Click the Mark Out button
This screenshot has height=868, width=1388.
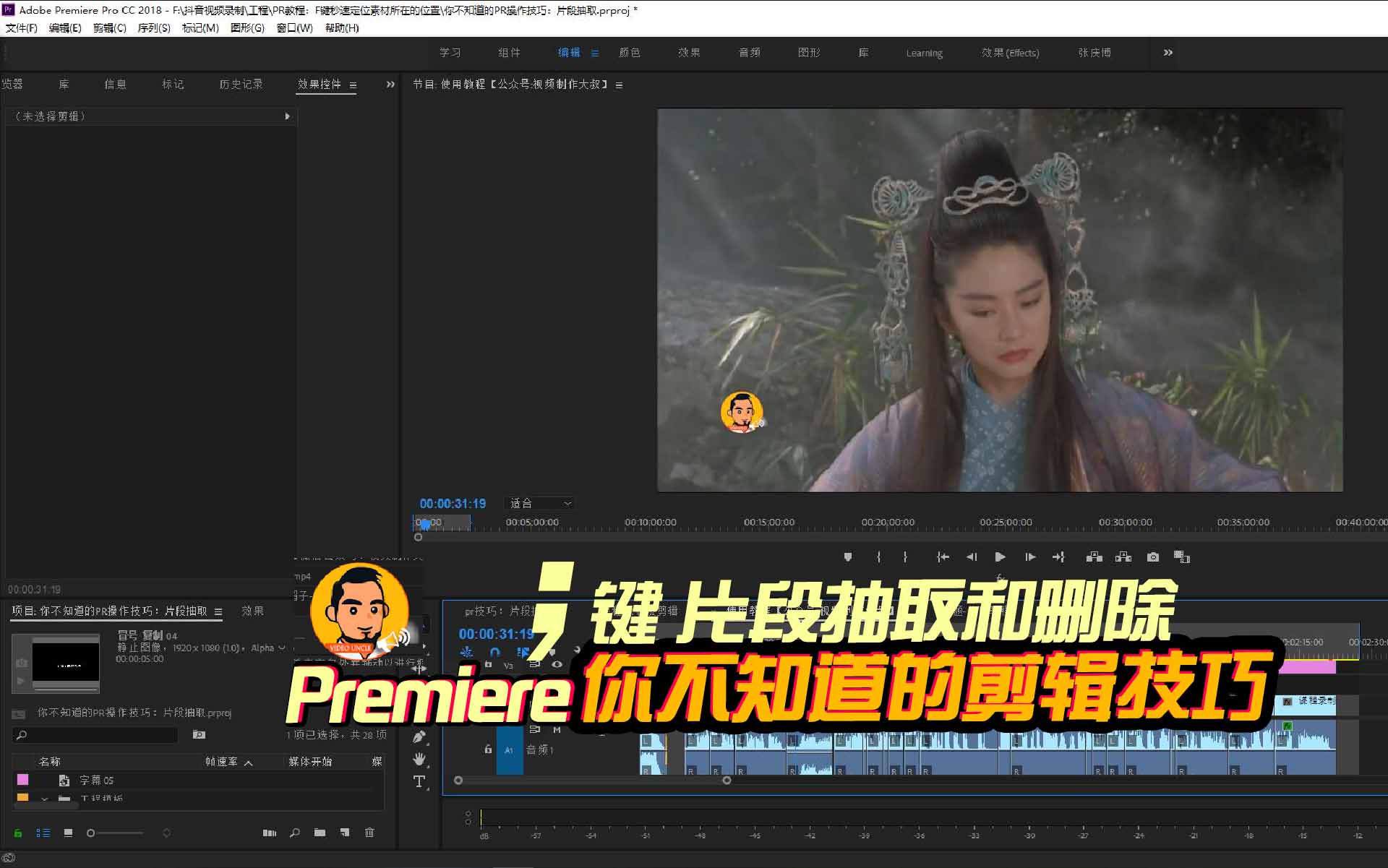click(905, 557)
